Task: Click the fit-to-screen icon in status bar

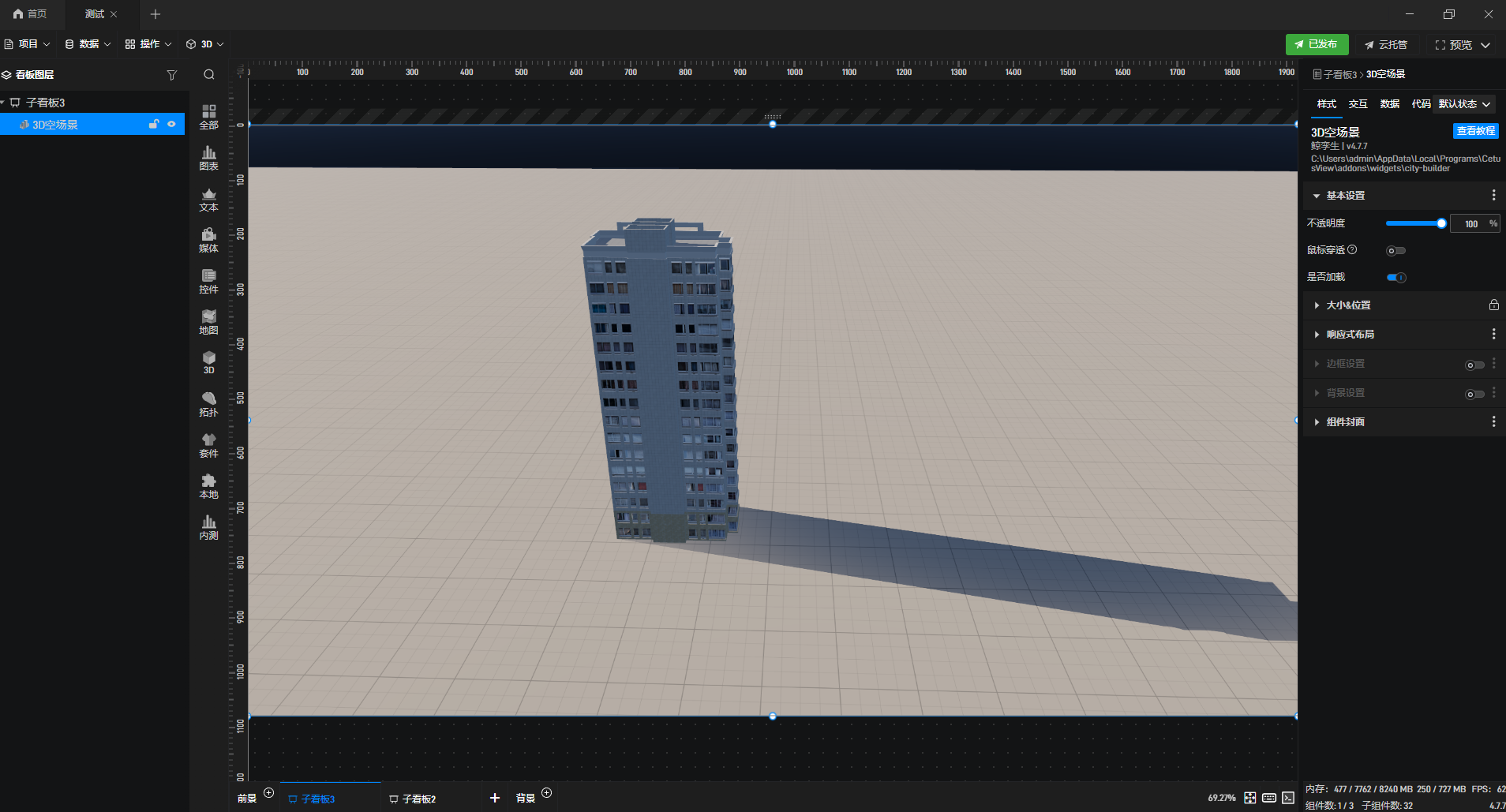Action: click(1250, 798)
